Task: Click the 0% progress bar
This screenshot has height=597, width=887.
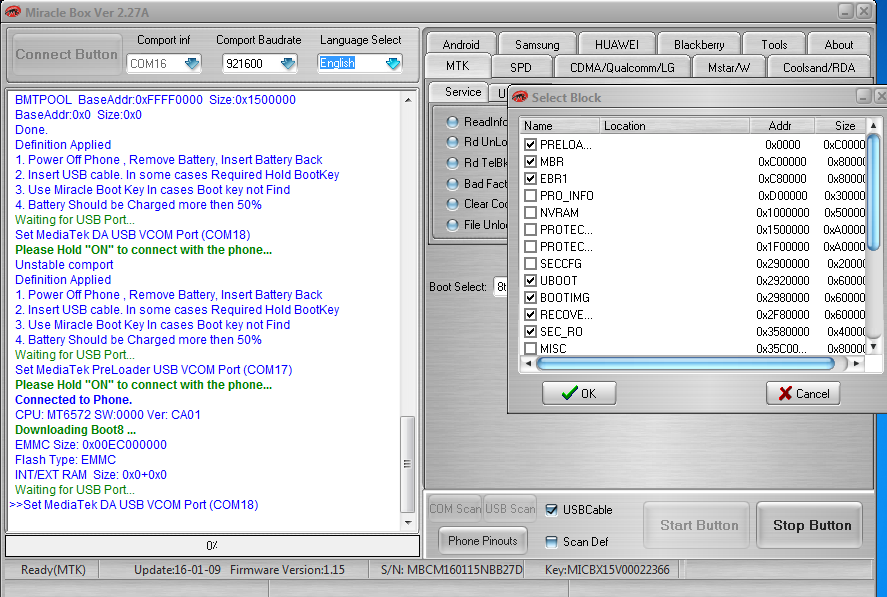Action: (212, 546)
